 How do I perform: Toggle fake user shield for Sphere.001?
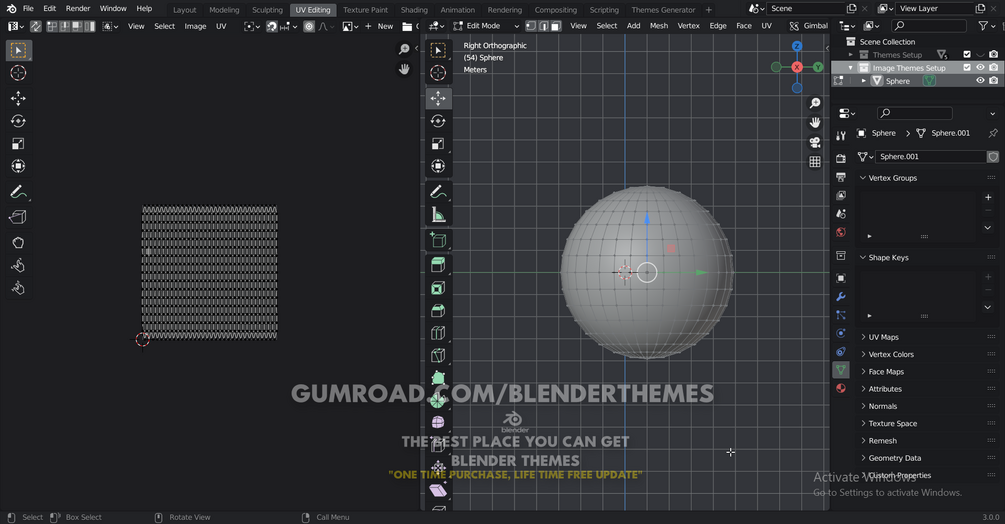click(993, 156)
